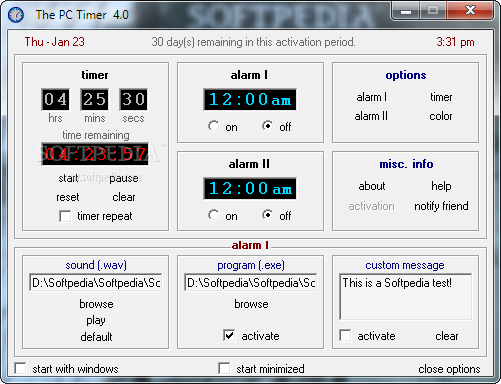Pause the timer
Image resolution: width=501 pixels, height=384 pixels.
(124, 178)
